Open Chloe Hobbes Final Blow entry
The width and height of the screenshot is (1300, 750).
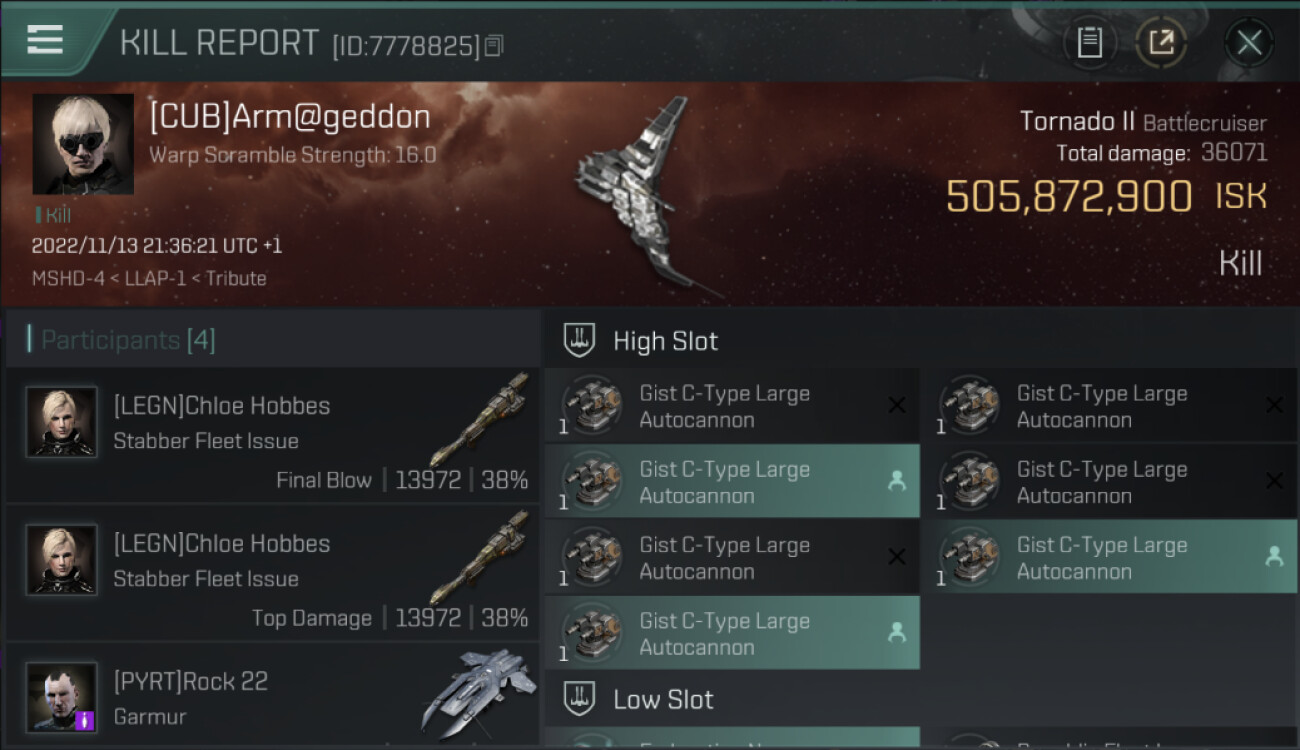coord(272,435)
